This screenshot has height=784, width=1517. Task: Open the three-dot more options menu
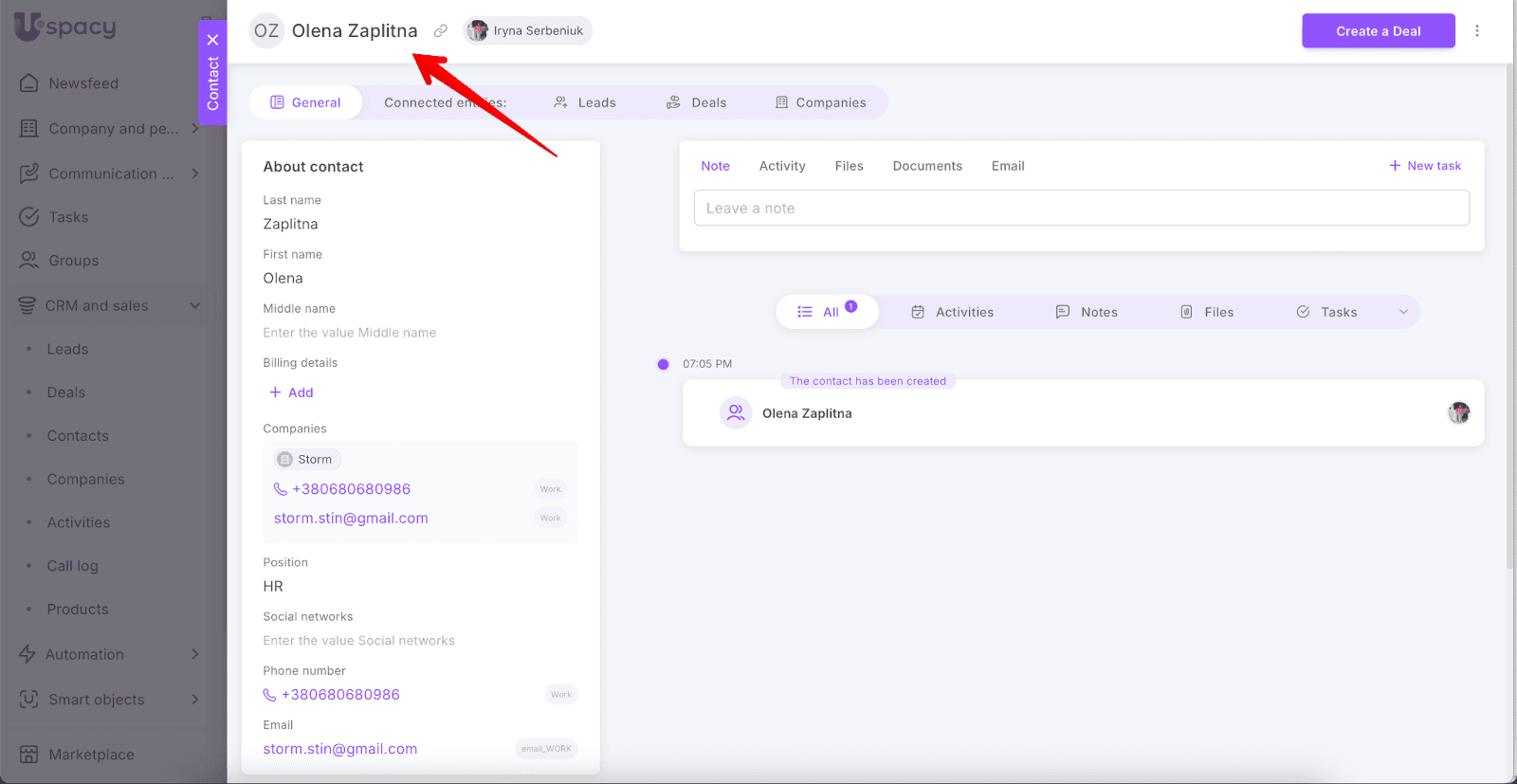[1476, 31]
